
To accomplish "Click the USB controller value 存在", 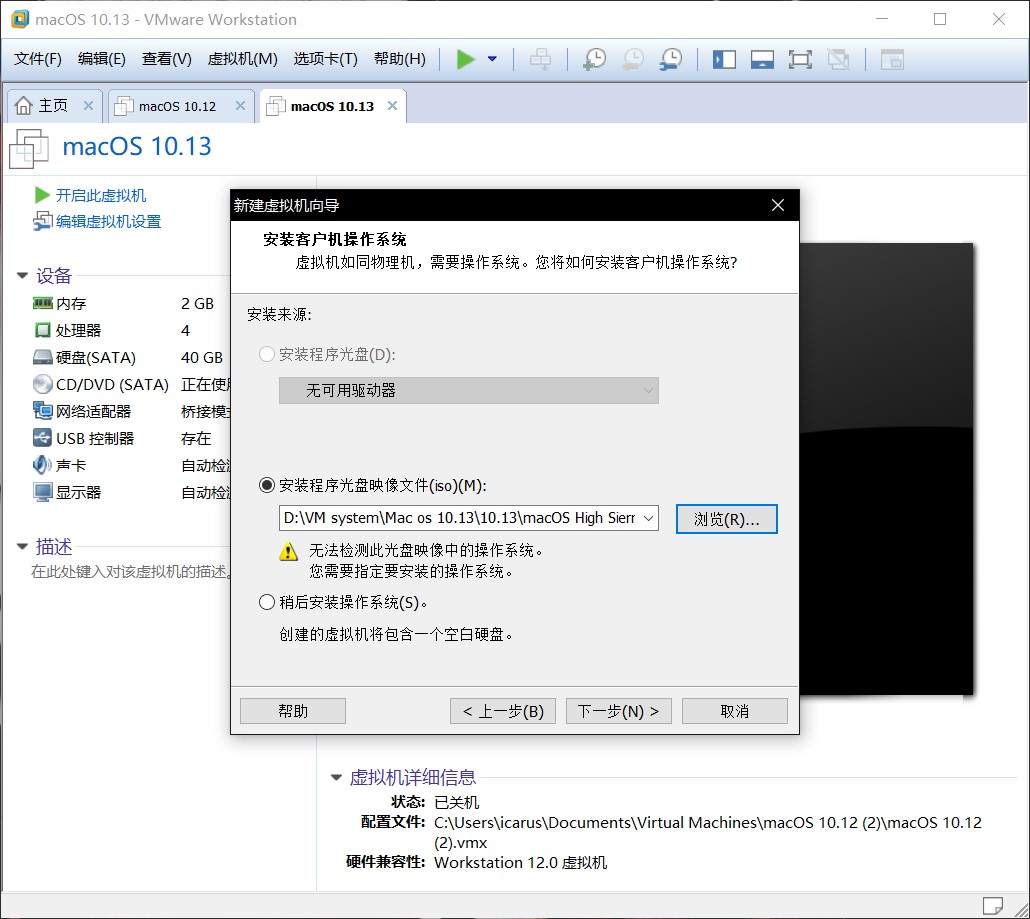I will pyautogui.click(x=196, y=438).
